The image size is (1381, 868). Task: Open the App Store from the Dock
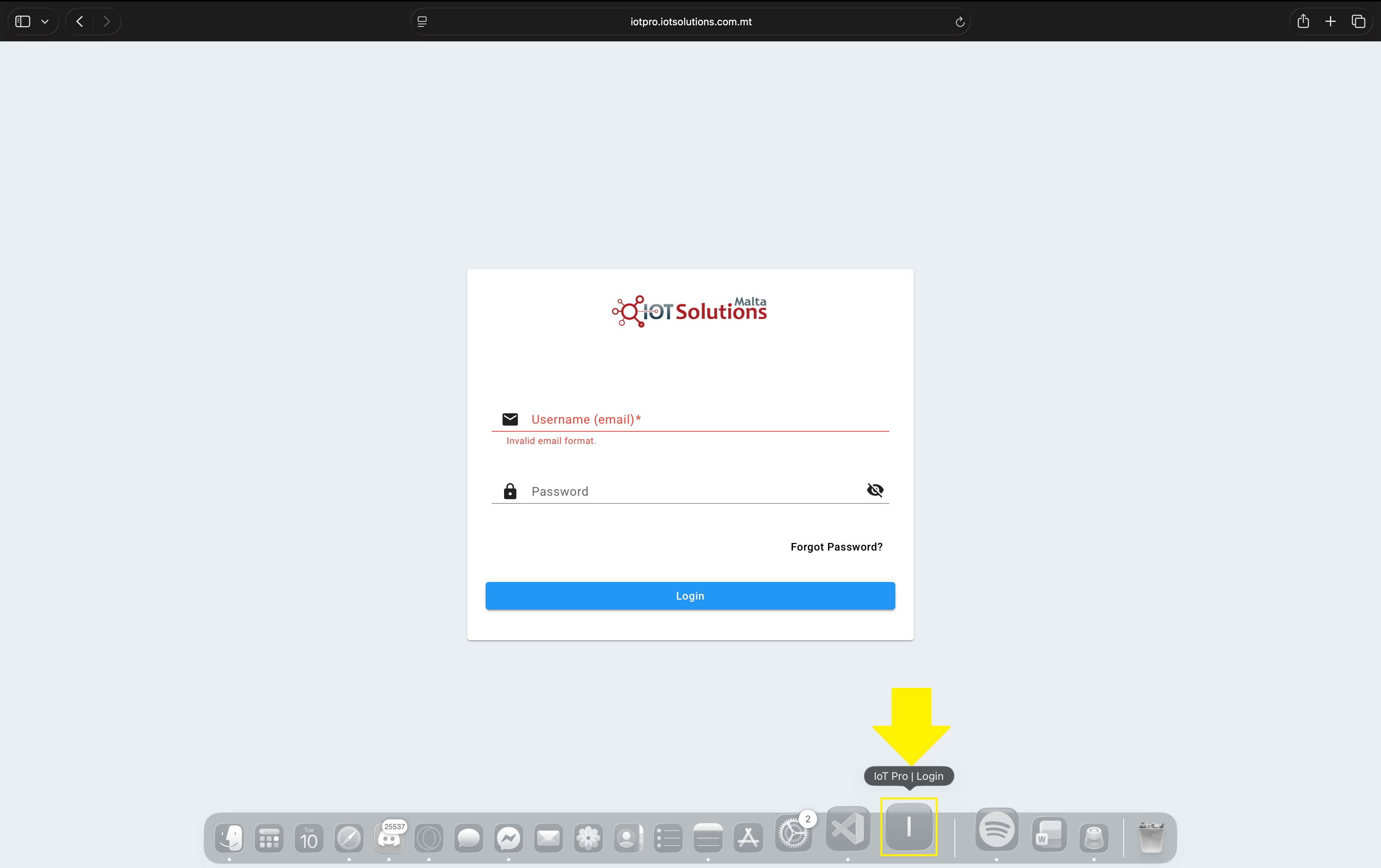coord(748,838)
